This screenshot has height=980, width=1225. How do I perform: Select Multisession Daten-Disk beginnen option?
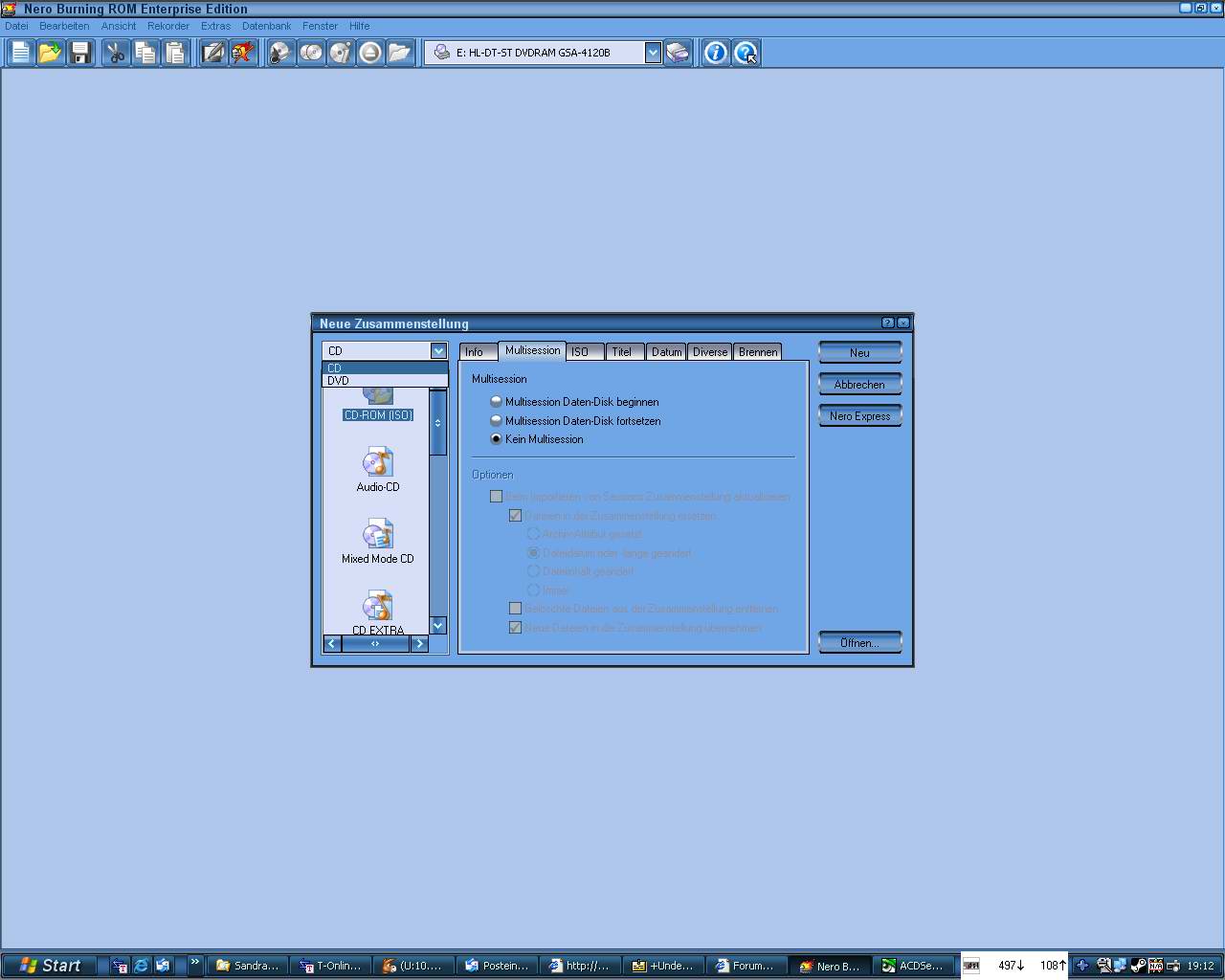[x=574, y=402]
